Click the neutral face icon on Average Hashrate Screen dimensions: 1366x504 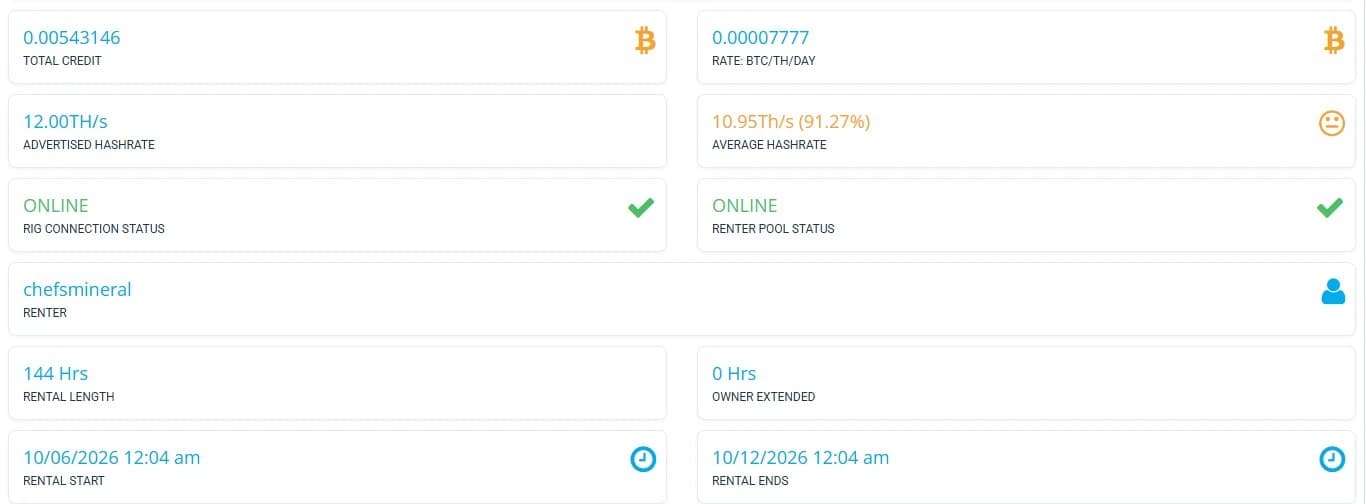(1332, 124)
